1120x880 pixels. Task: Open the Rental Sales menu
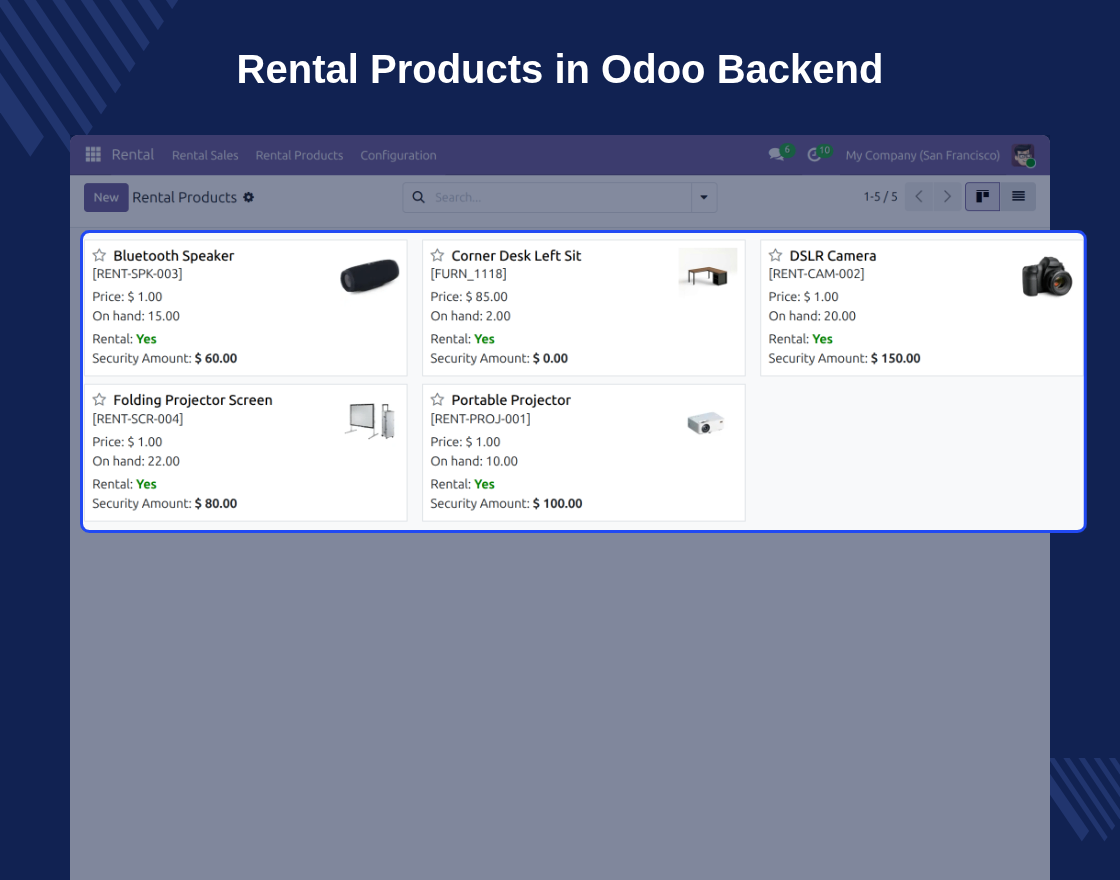coord(205,155)
